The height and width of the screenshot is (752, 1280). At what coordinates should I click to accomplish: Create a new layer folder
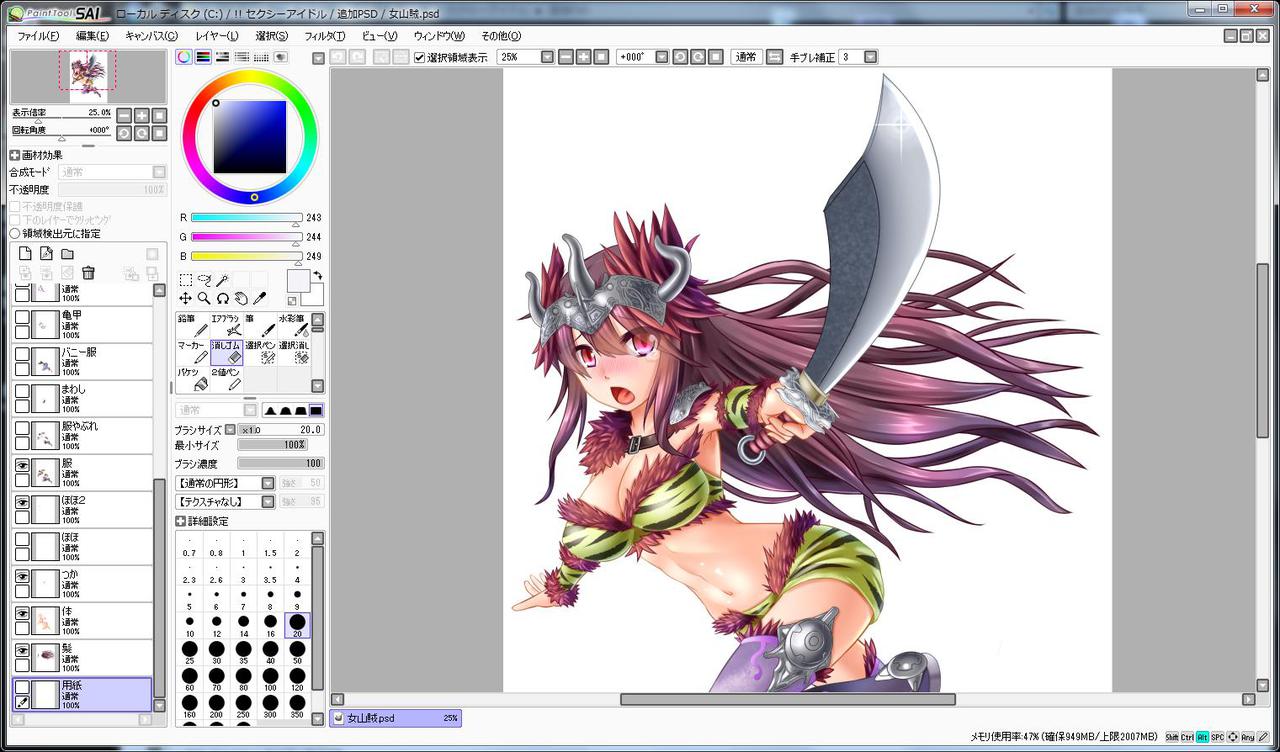tap(67, 254)
